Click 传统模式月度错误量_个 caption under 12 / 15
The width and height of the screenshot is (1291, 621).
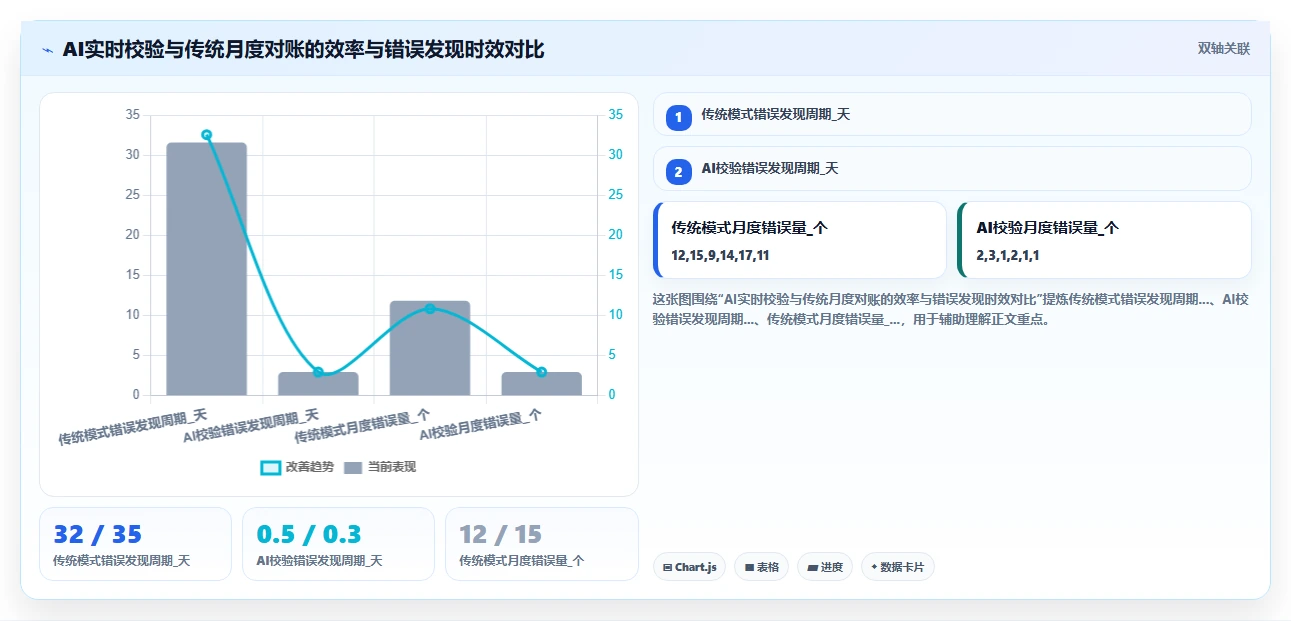522,561
